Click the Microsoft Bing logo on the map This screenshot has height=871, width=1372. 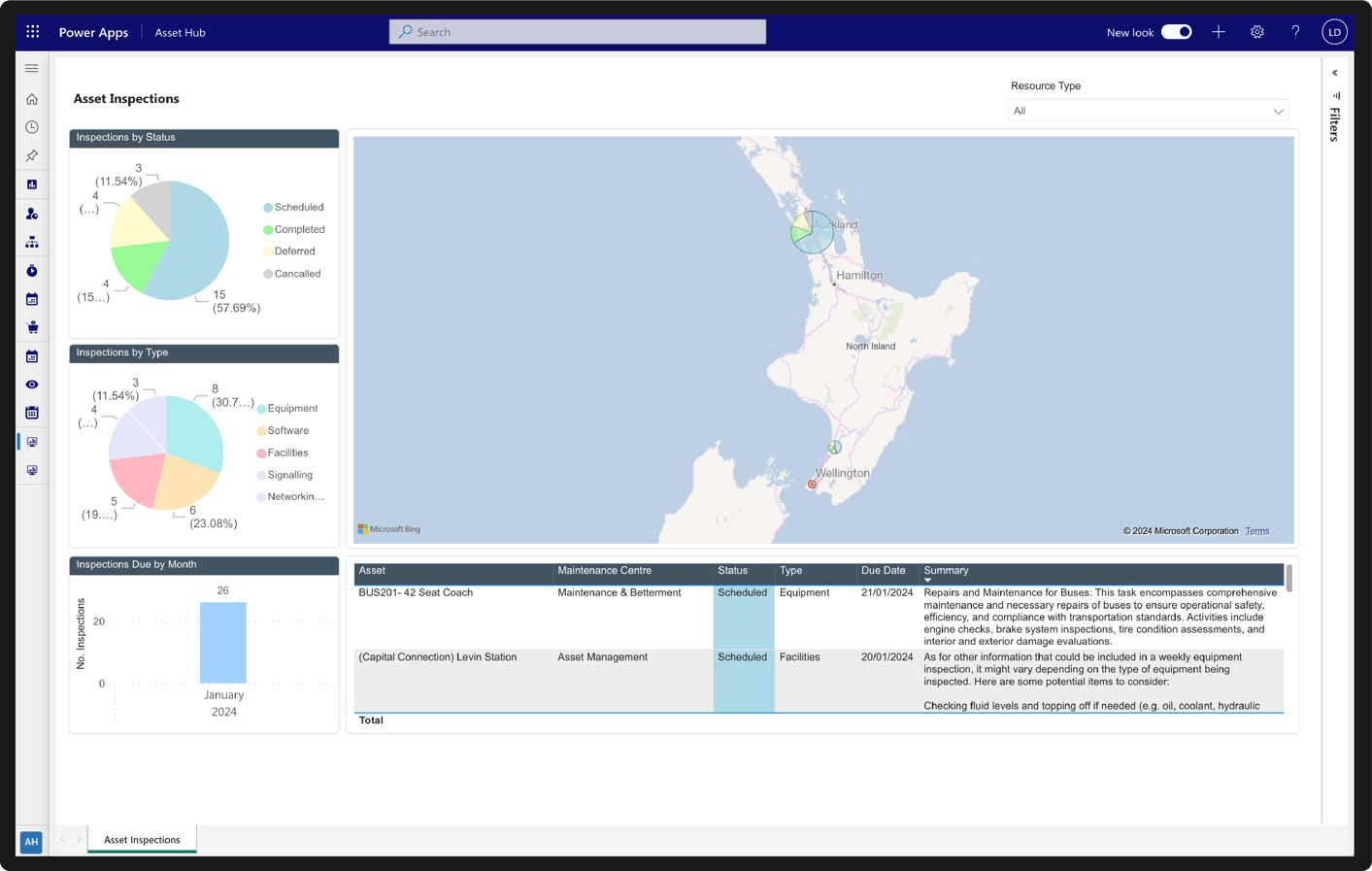point(389,529)
